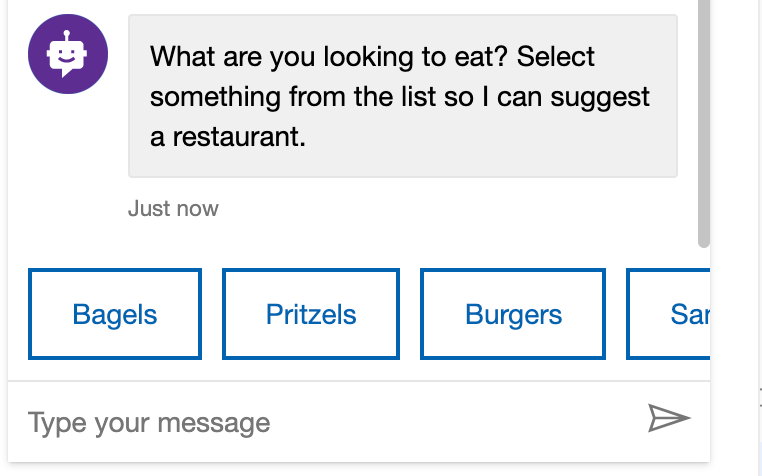Choose the Bagels quick reply
This screenshot has width=762, height=476.
[x=115, y=314]
